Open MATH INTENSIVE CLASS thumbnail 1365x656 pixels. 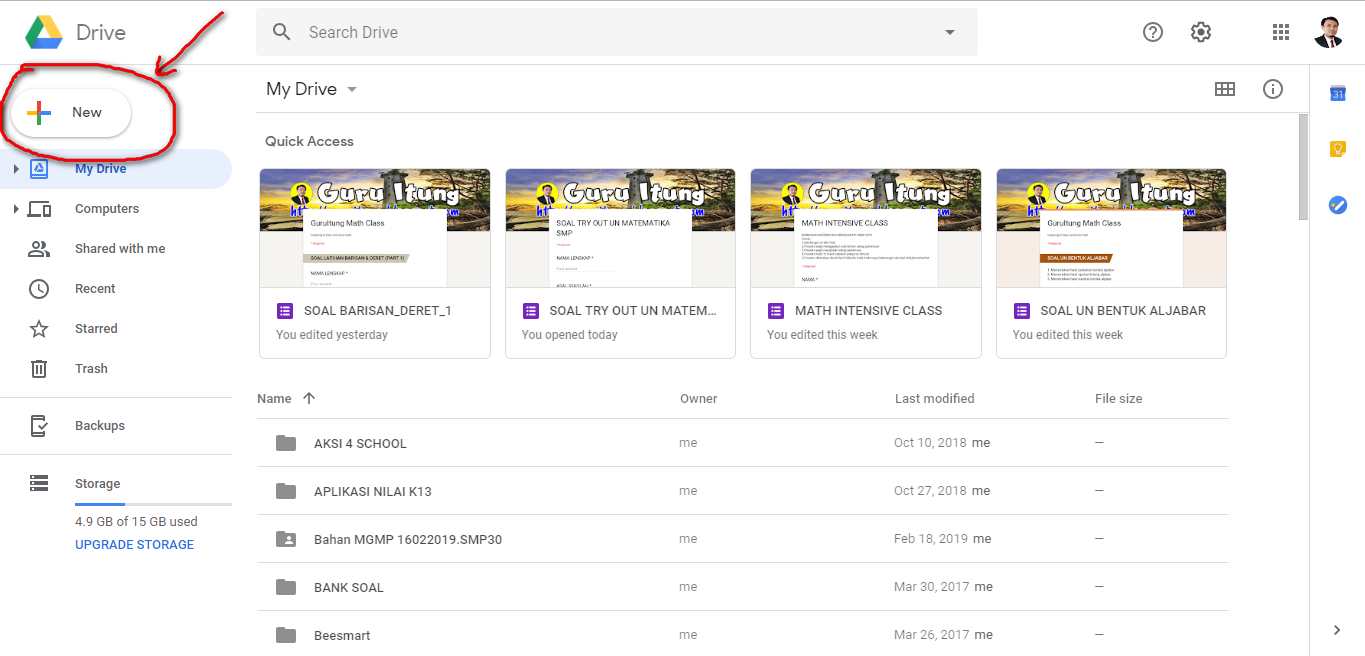866,228
